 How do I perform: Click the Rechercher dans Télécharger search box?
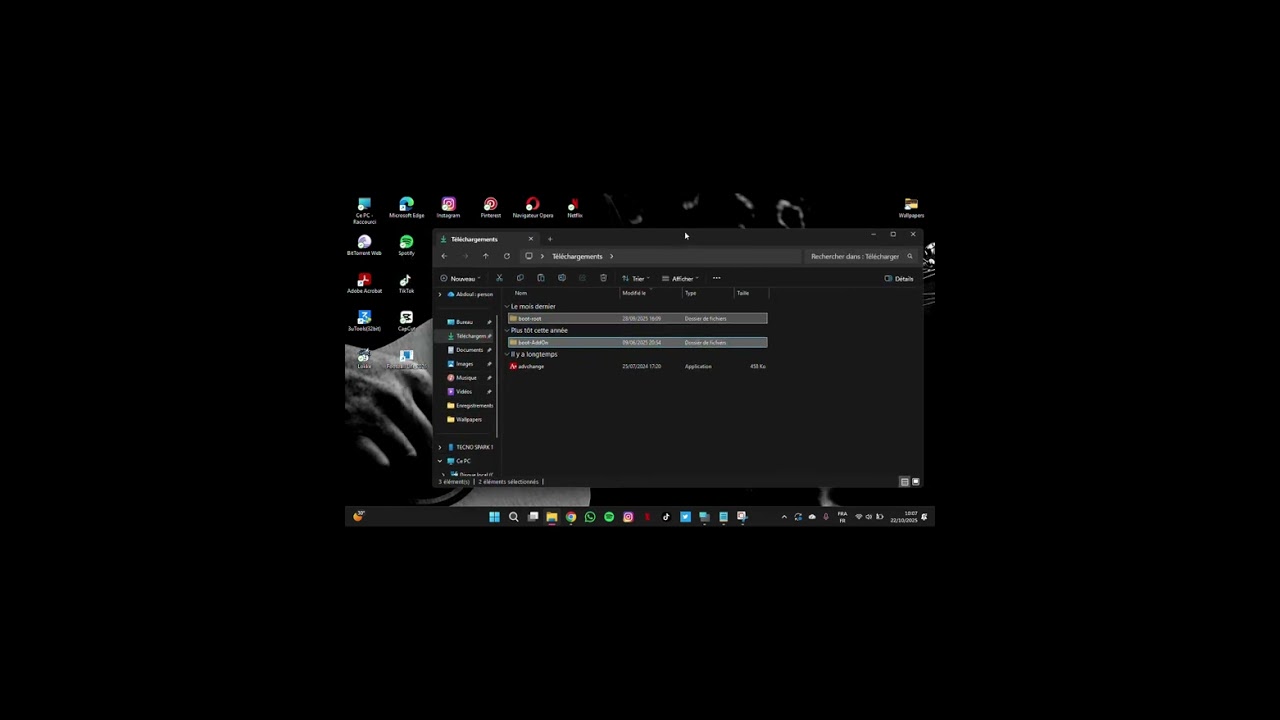tap(860, 256)
